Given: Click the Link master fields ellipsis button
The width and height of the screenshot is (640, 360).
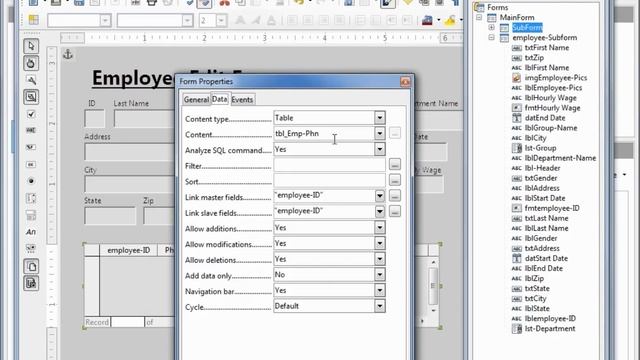Looking at the screenshot, I should tap(395, 196).
